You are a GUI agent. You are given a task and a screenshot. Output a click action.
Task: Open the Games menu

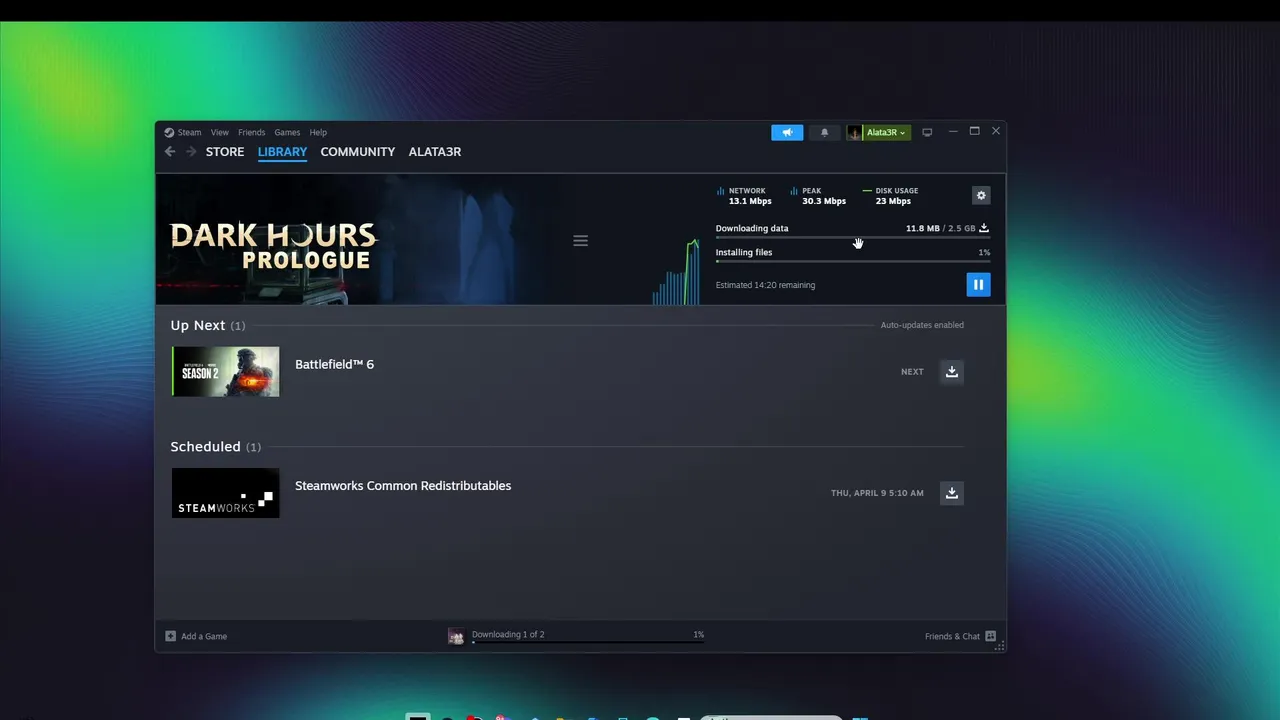click(x=287, y=132)
